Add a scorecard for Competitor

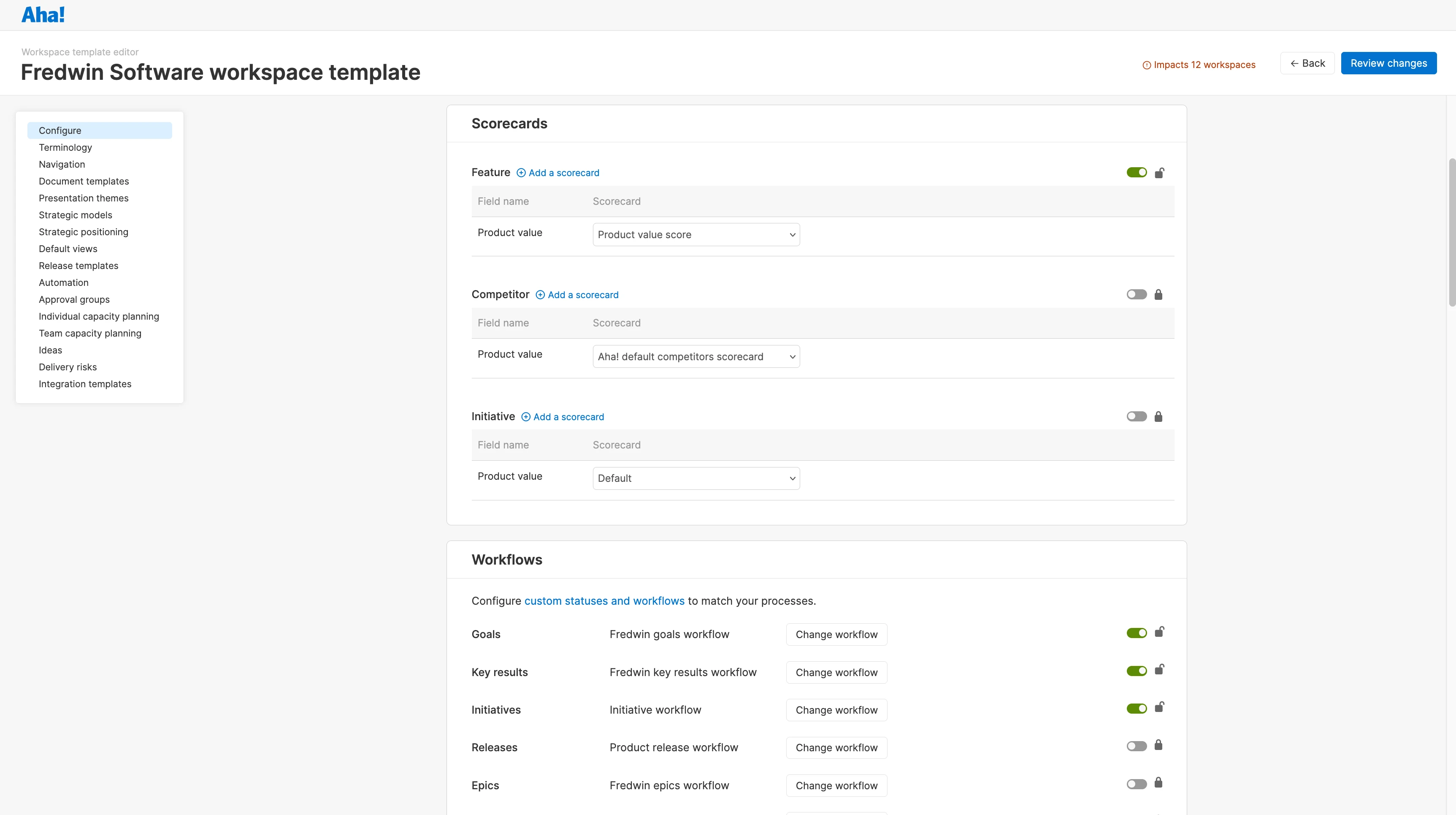[x=577, y=295]
